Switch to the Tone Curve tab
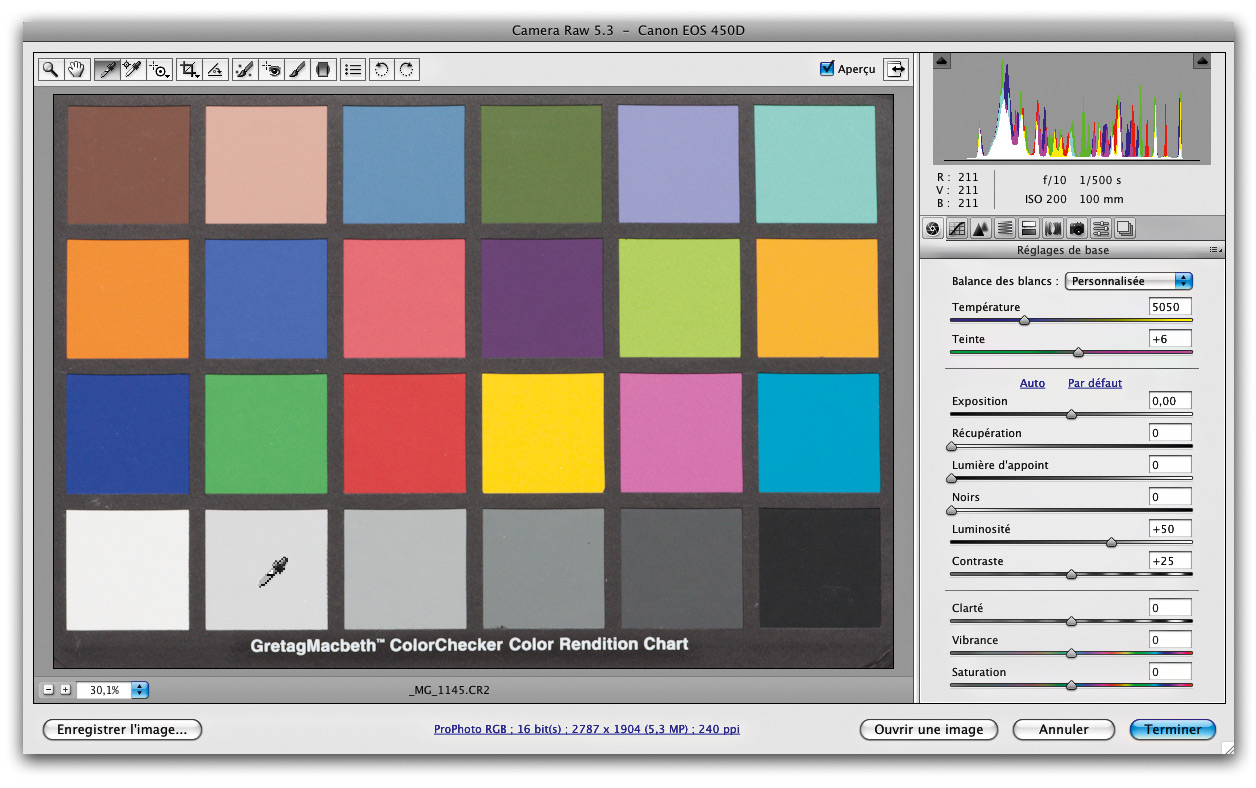 click(956, 229)
